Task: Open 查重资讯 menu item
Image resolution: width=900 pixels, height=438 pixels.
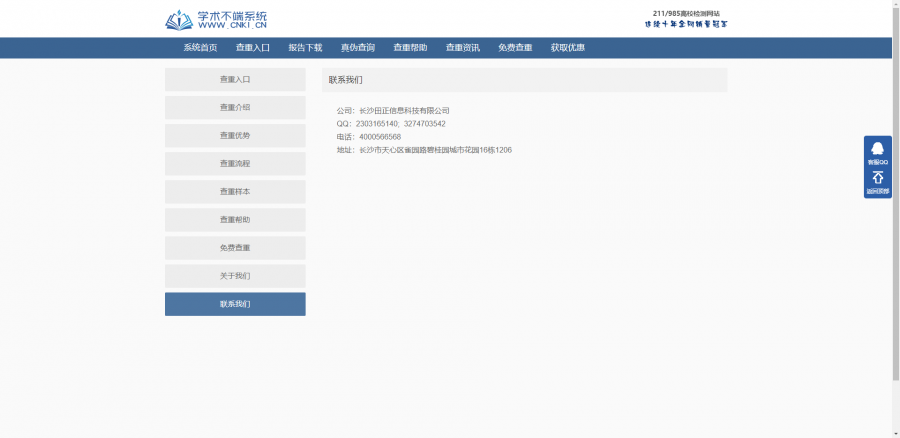Action: tap(462, 48)
